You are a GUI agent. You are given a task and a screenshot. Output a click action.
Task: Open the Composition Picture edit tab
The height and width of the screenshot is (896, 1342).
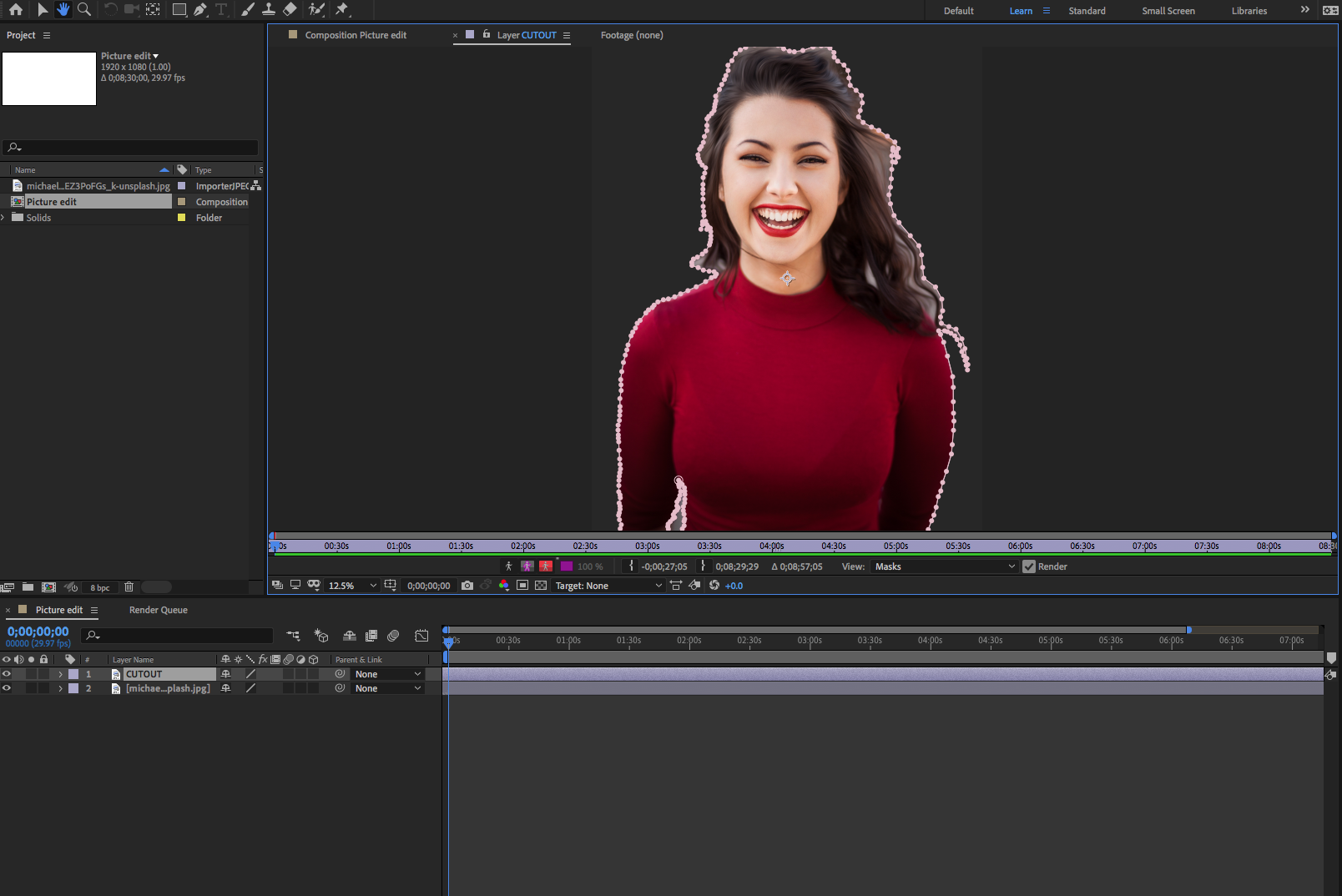356,35
